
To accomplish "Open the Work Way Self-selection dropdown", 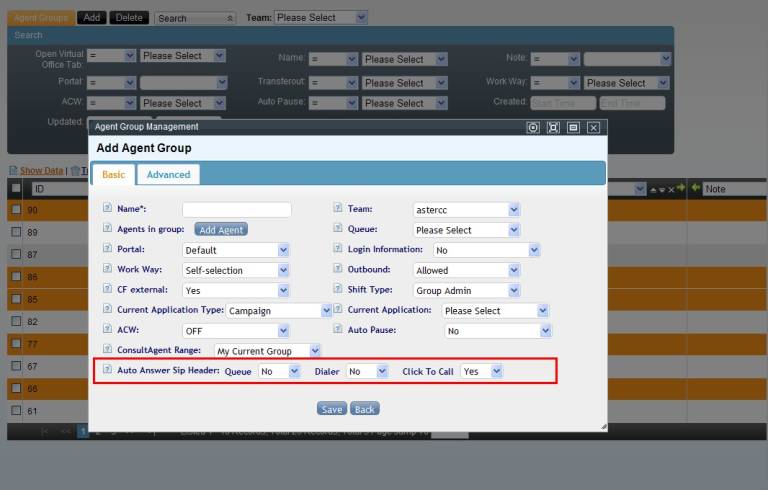I will click(x=236, y=270).
